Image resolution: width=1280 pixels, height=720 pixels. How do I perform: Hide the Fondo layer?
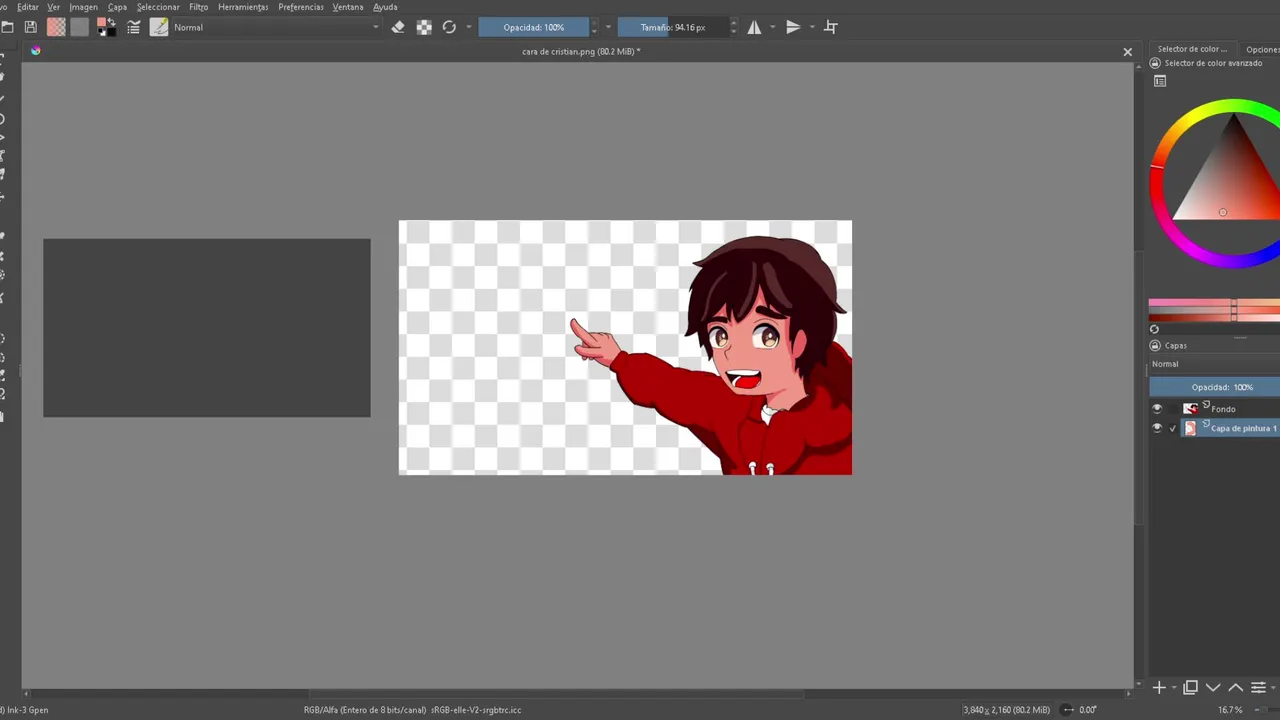coord(1157,409)
